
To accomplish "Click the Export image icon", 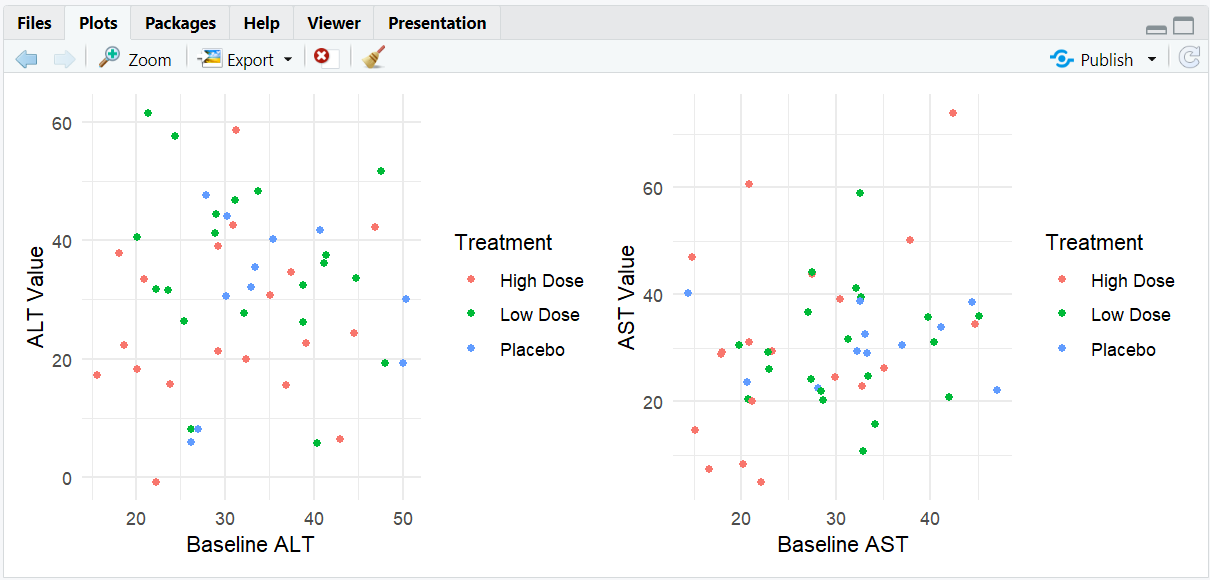I will [210, 59].
